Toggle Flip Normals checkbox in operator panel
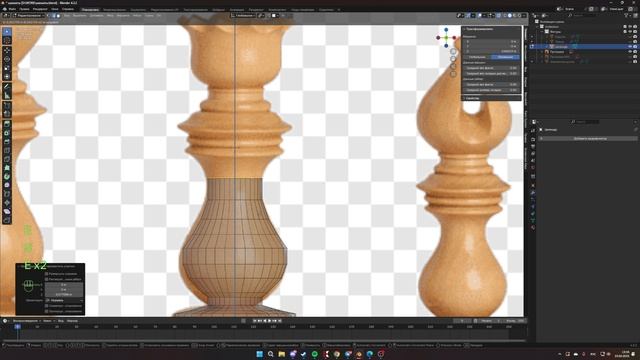Screen dimensions: 640x360 (x=47, y=274)
